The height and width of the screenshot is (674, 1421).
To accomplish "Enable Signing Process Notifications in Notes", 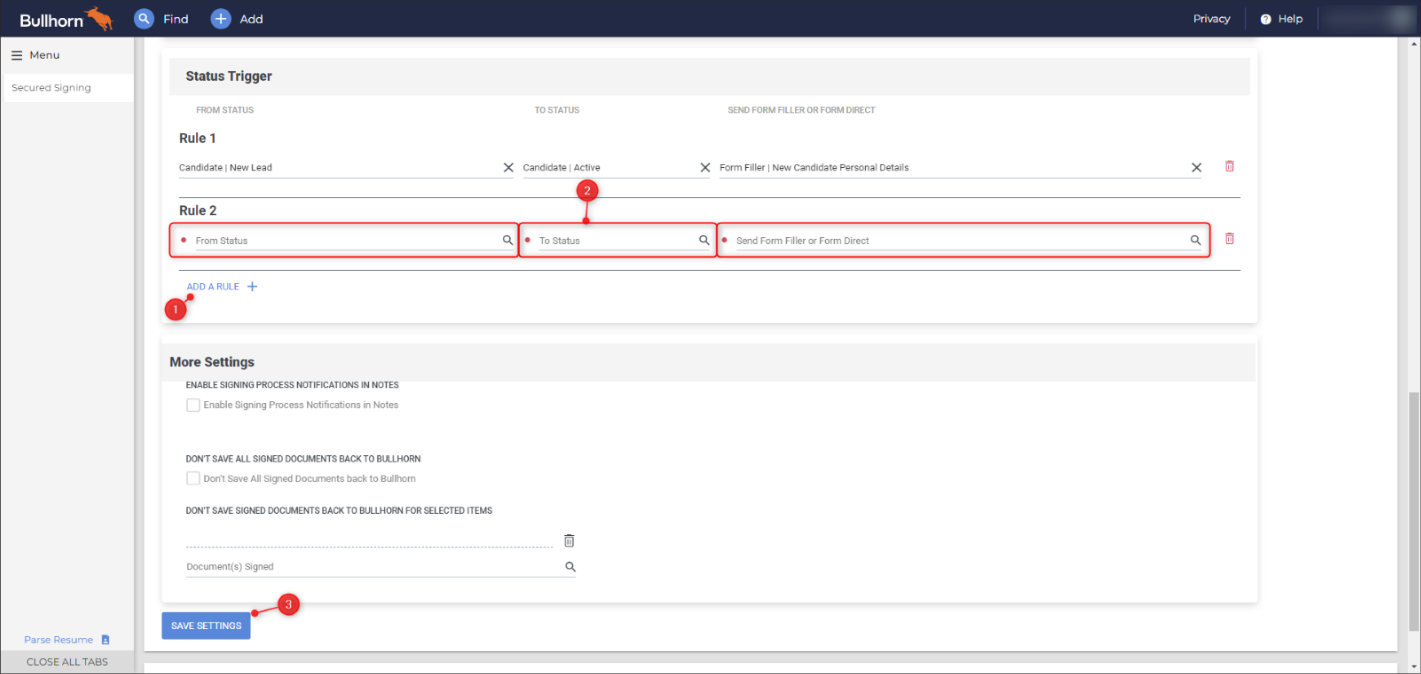I will (193, 405).
